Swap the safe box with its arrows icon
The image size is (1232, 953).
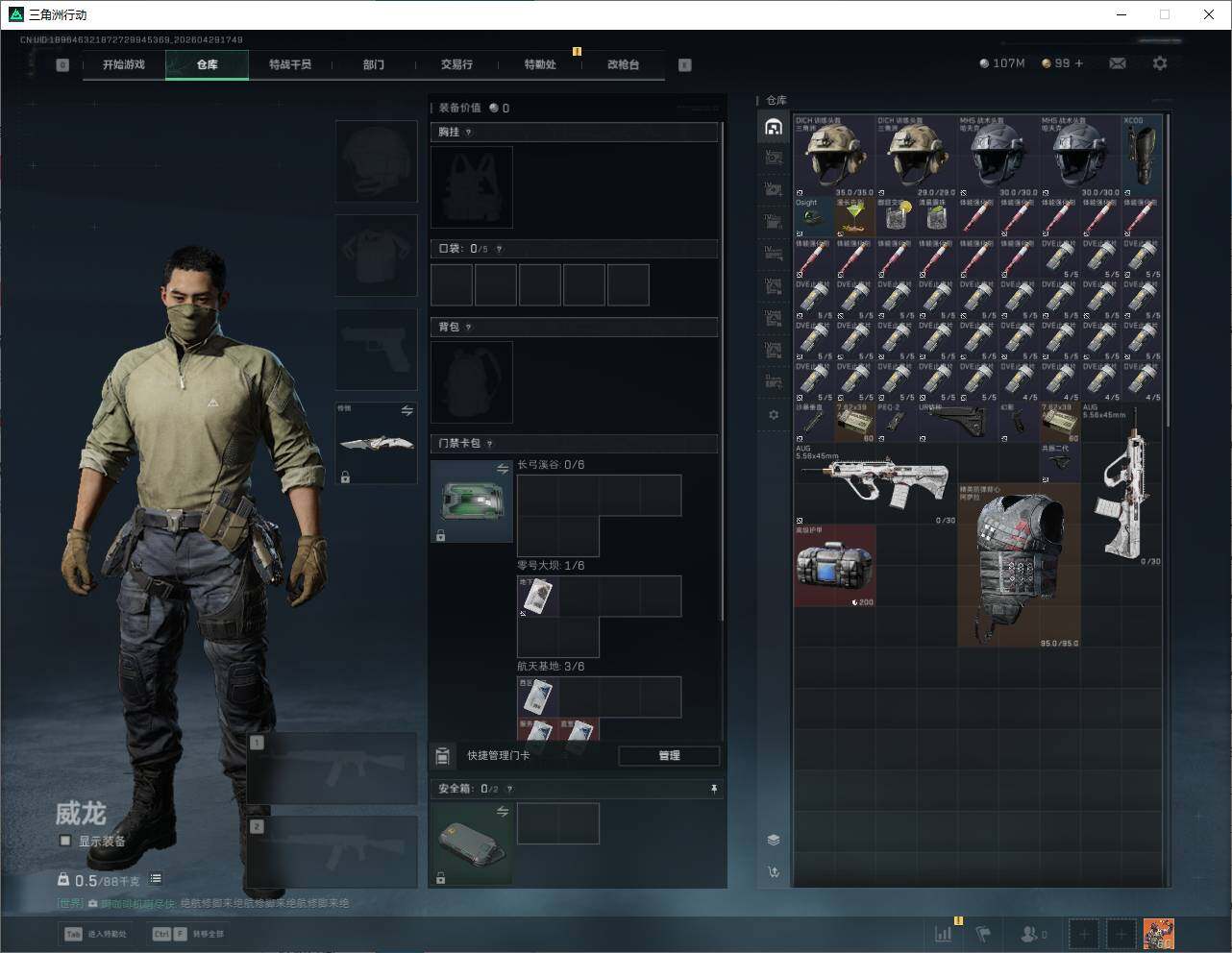[x=502, y=812]
